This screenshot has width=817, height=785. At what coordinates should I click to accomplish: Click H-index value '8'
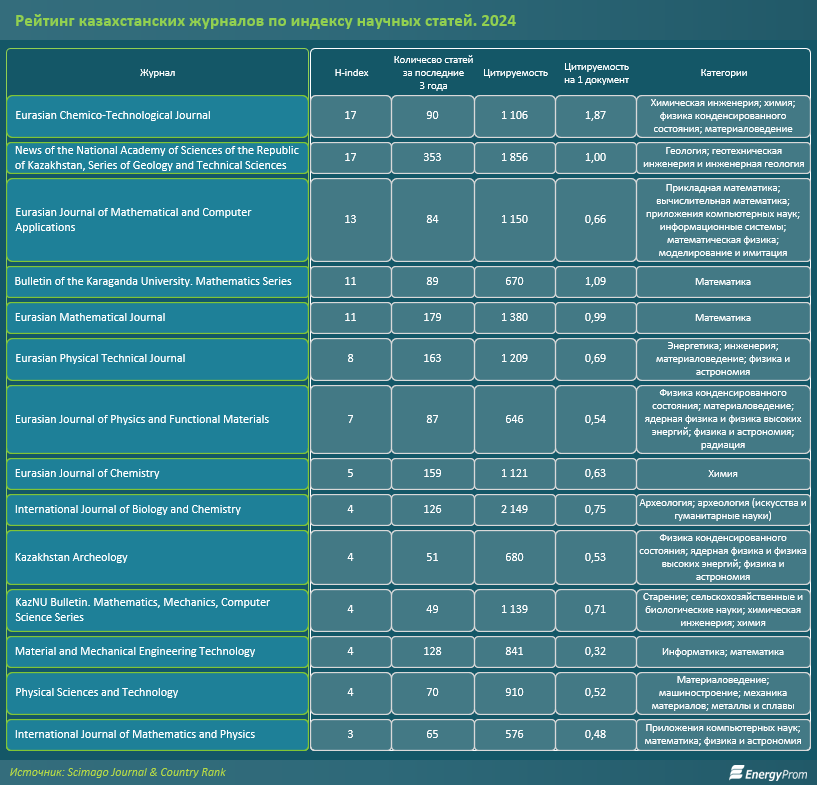click(351, 358)
